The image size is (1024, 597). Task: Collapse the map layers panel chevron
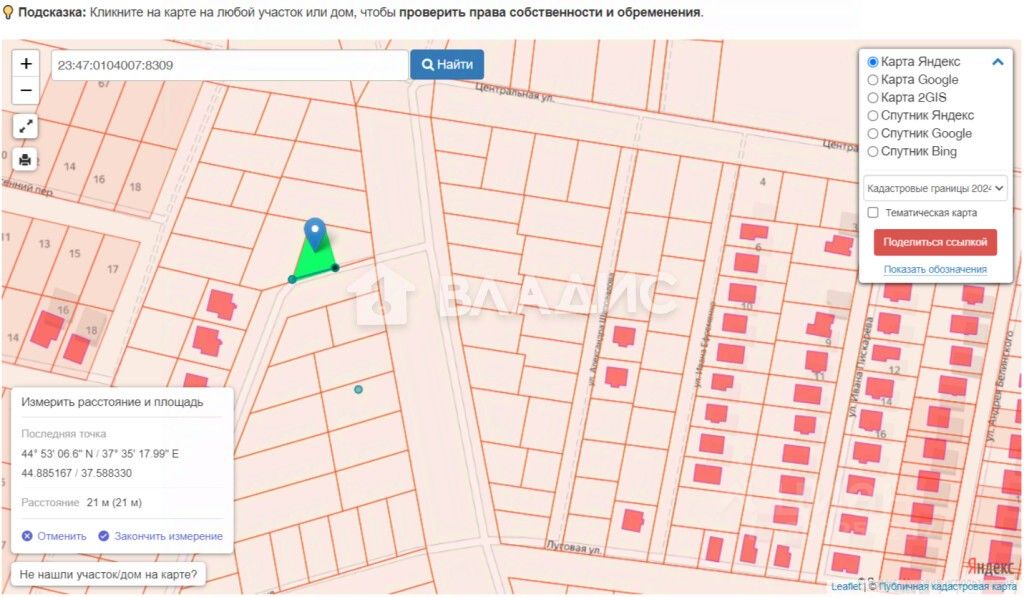997,62
